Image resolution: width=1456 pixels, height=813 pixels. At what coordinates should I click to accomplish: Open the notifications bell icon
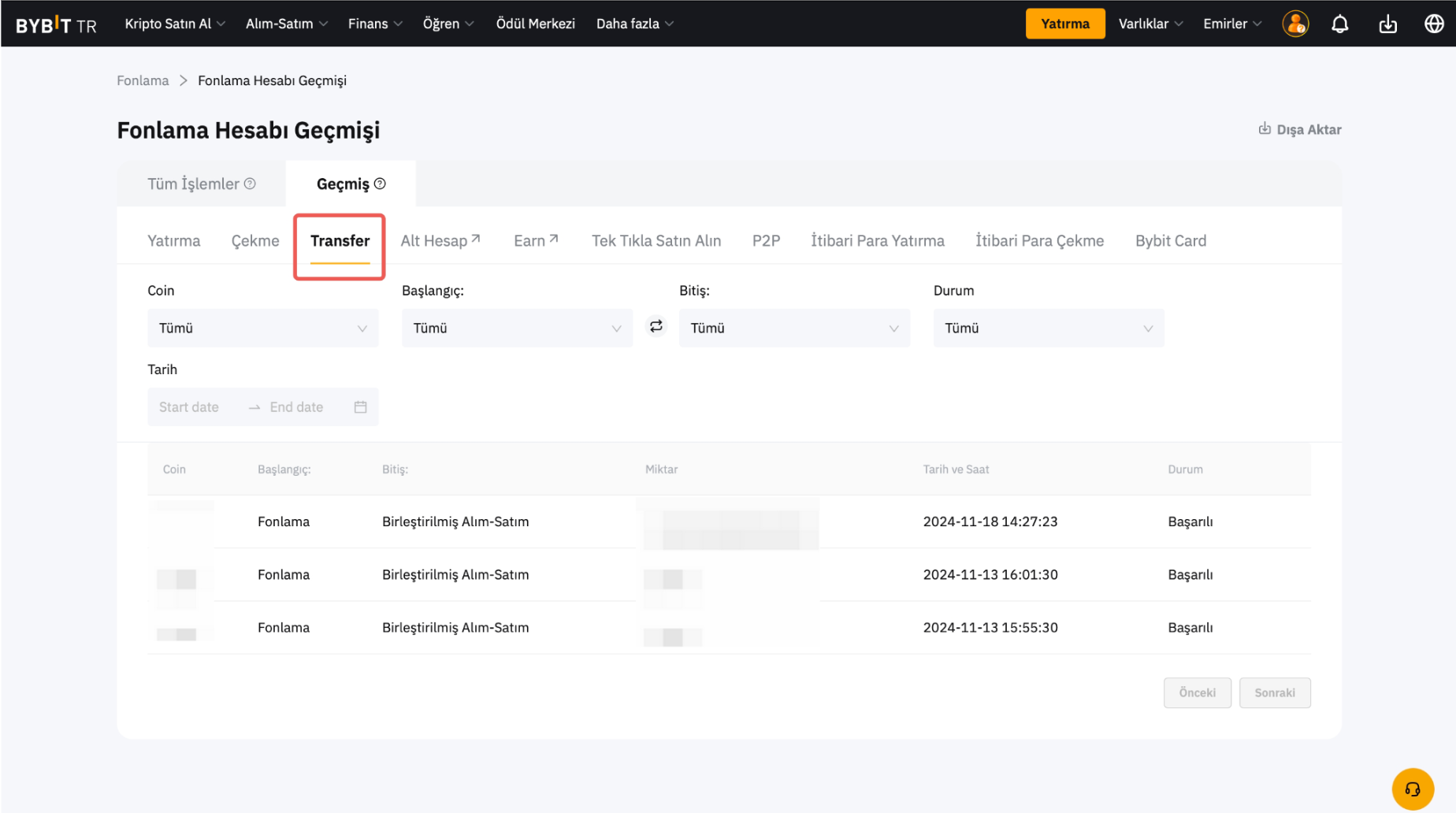coord(1339,24)
